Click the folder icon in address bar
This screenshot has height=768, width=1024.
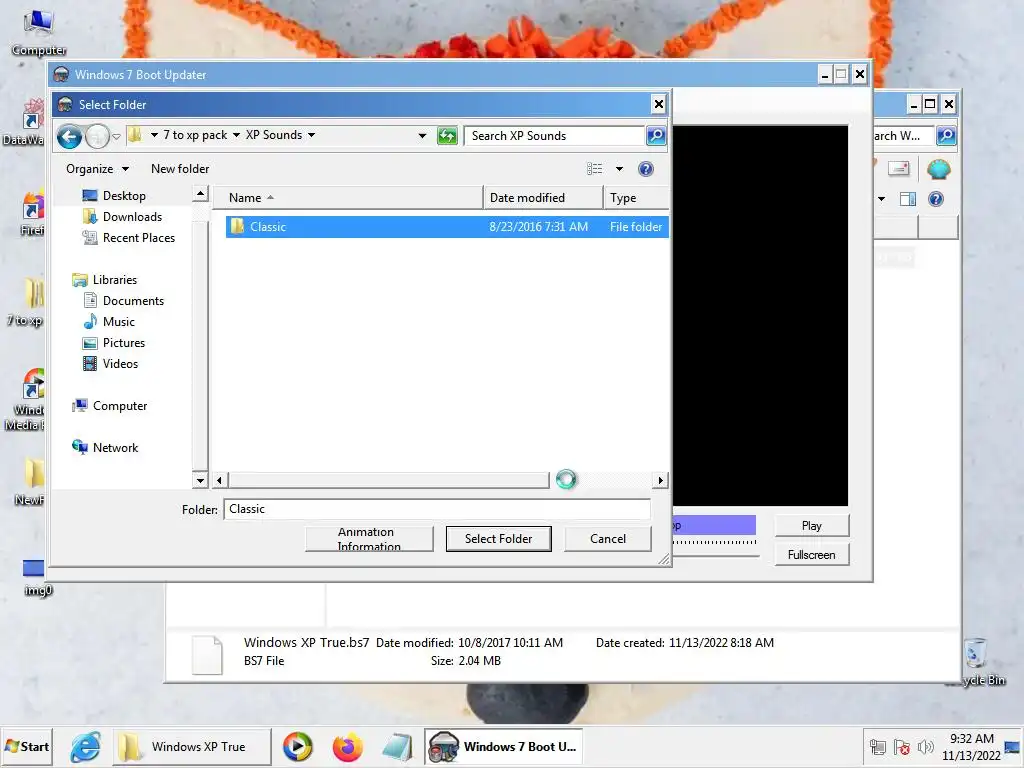135,135
